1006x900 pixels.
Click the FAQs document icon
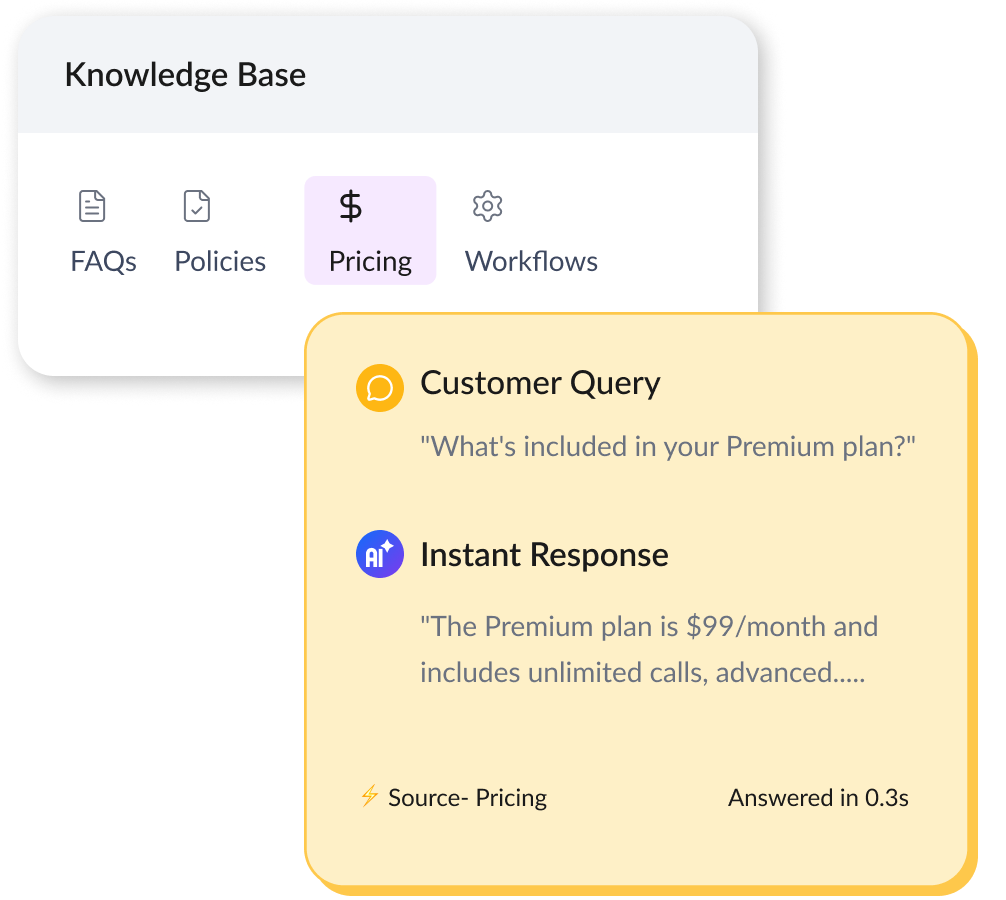pyautogui.click(x=92, y=207)
